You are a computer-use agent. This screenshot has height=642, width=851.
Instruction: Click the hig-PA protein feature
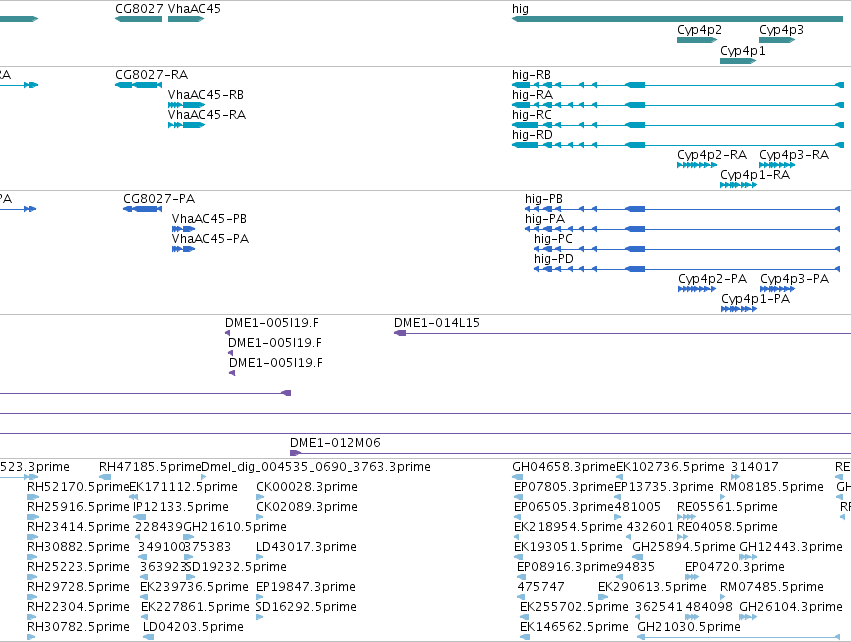click(683, 229)
